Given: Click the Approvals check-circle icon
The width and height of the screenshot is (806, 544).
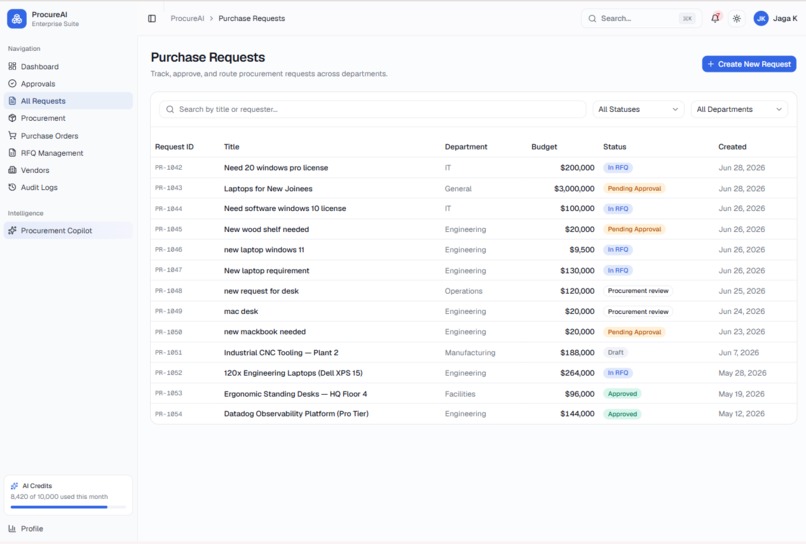Looking at the screenshot, I should click(x=12, y=83).
